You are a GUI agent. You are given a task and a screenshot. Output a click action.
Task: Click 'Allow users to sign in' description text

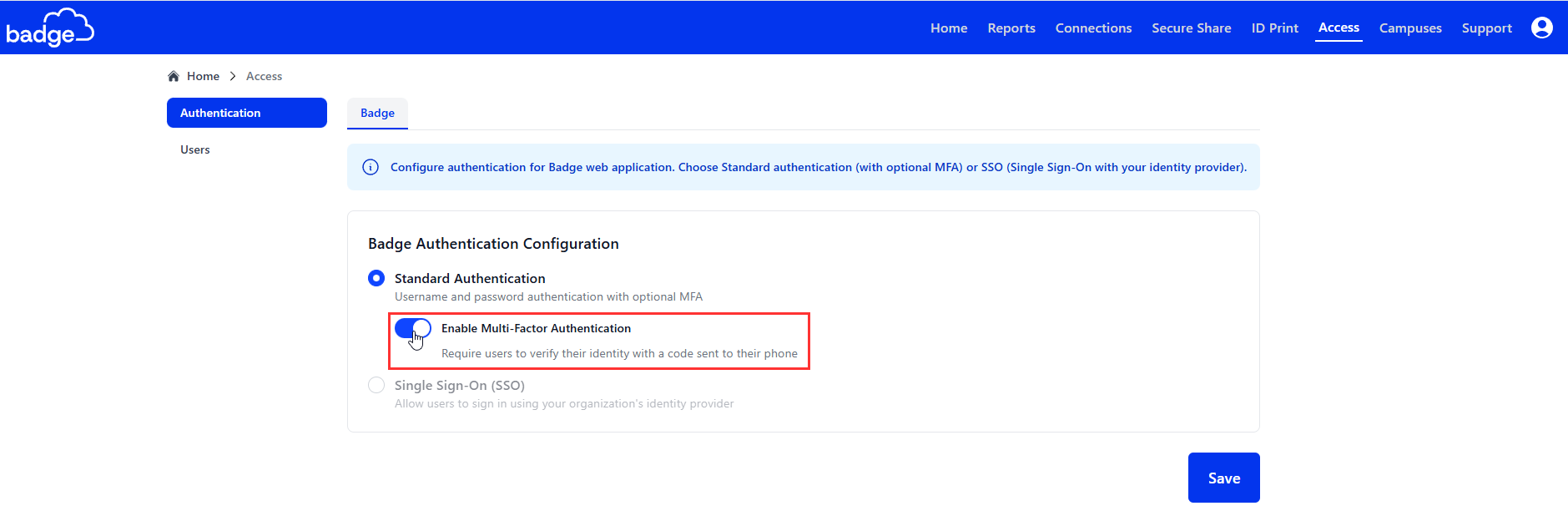pos(564,403)
